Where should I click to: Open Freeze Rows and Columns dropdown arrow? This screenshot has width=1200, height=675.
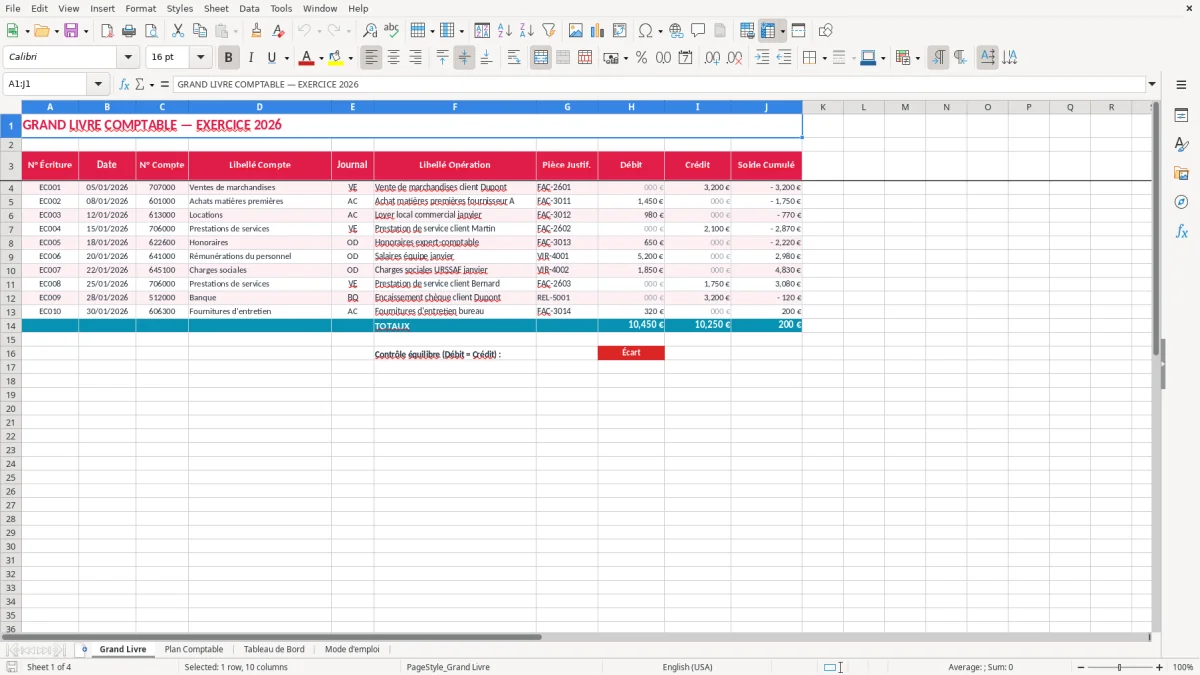[783, 31]
